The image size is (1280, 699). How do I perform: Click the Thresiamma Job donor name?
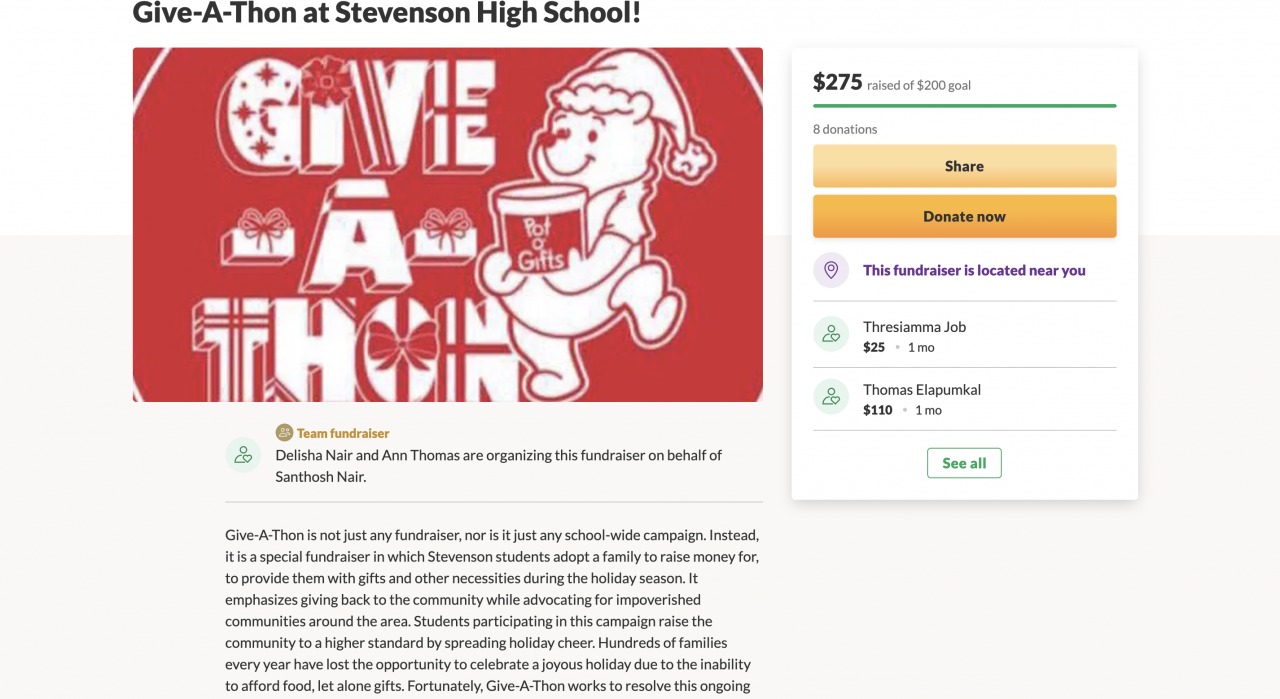914,327
